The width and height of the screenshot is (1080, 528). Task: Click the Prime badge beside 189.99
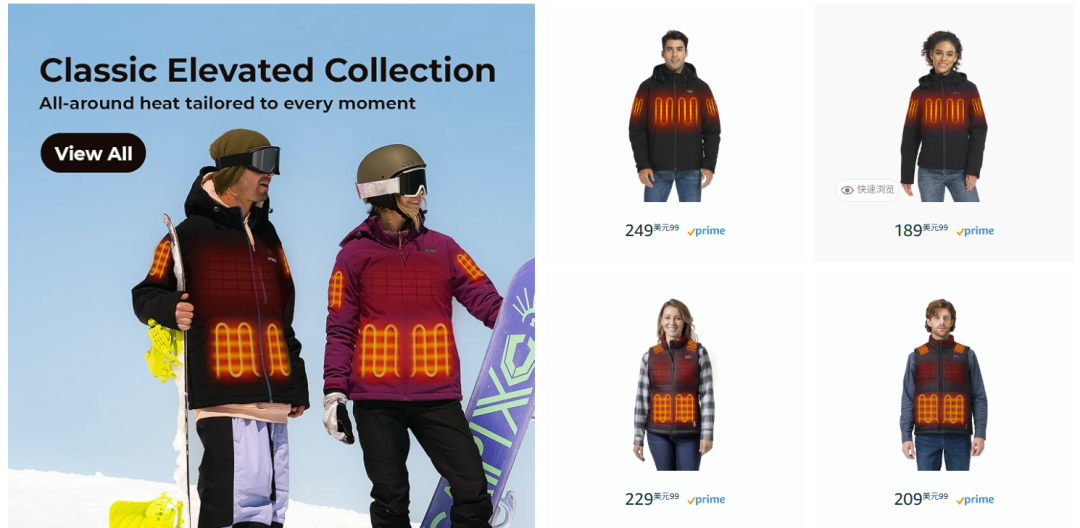(975, 231)
